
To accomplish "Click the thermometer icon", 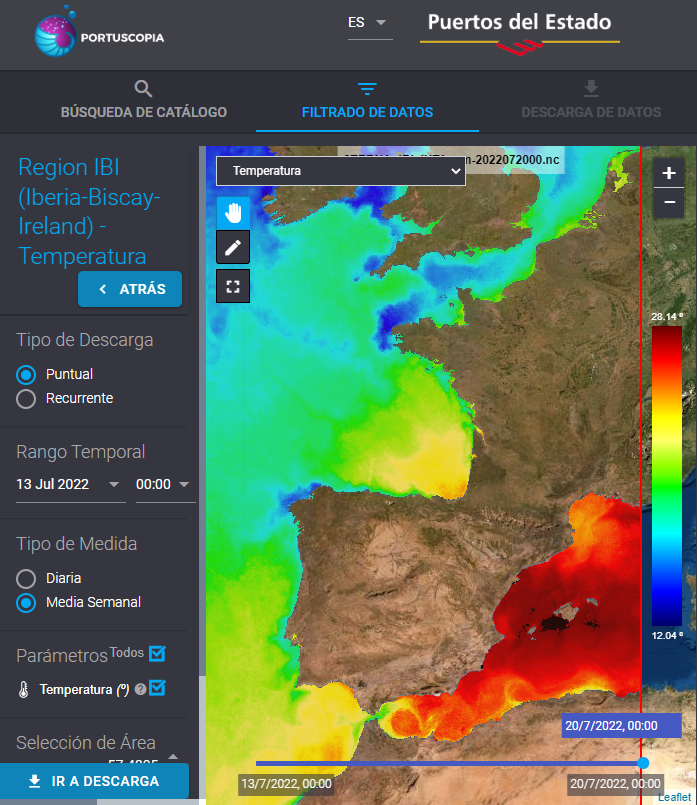I will tap(24, 689).
